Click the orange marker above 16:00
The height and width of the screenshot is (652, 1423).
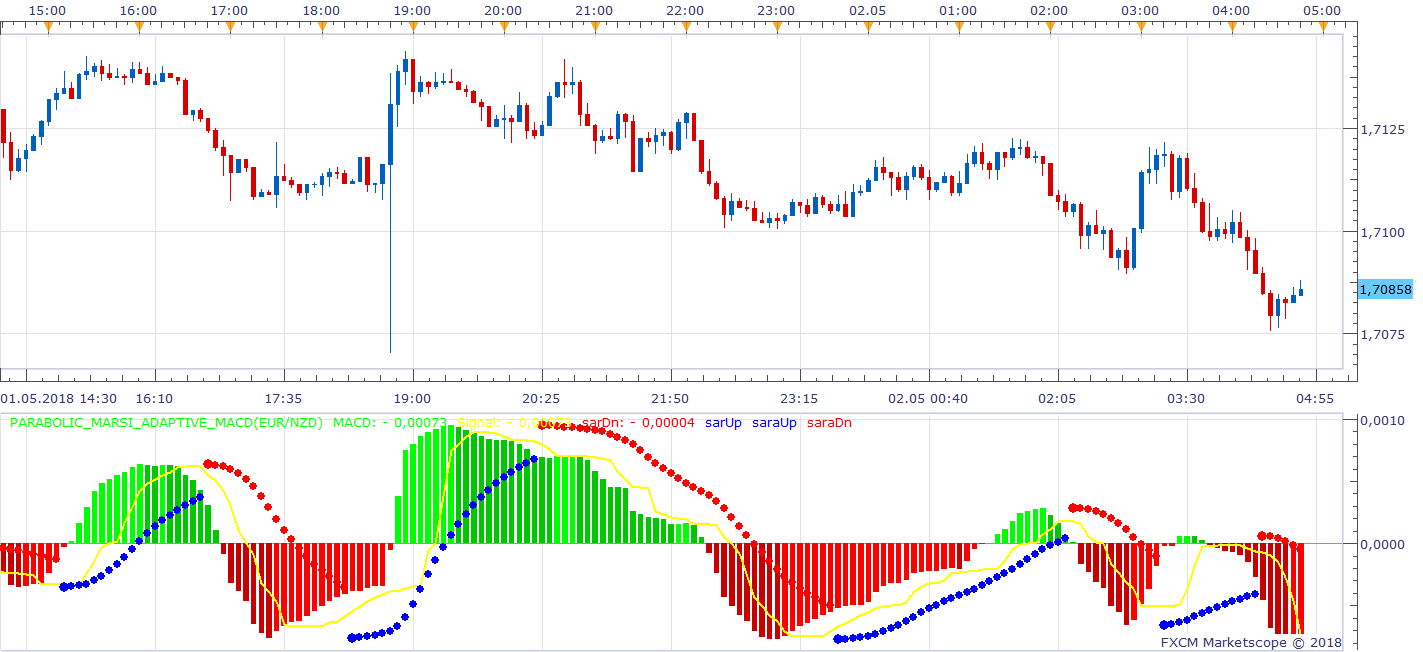[138, 26]
